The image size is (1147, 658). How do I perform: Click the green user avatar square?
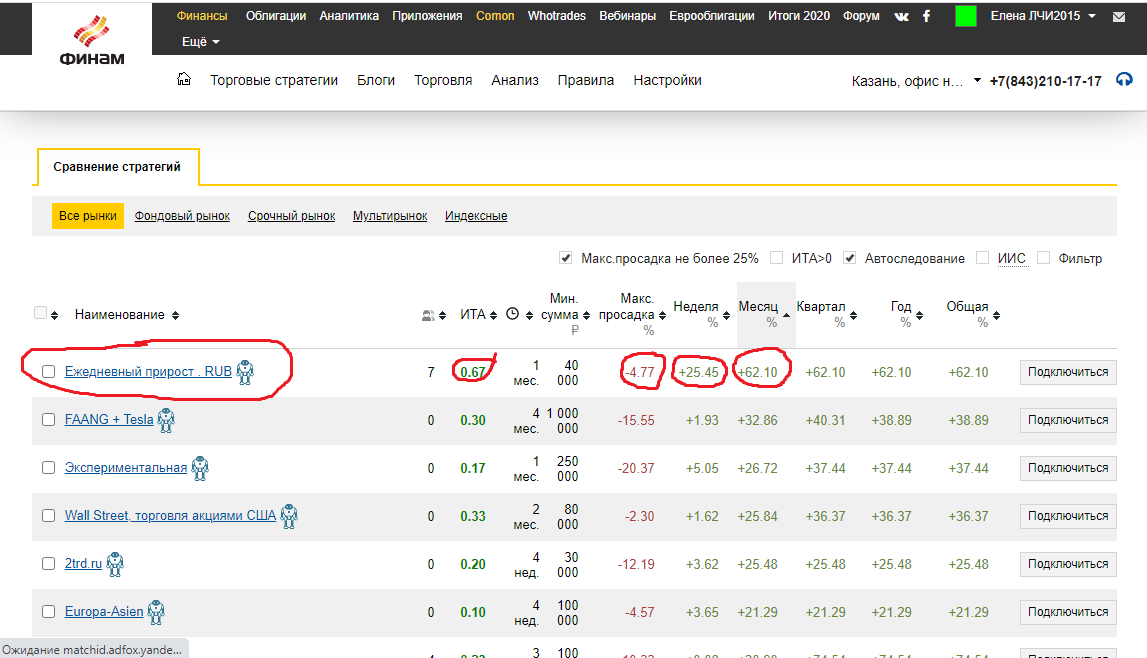[966, 16]
